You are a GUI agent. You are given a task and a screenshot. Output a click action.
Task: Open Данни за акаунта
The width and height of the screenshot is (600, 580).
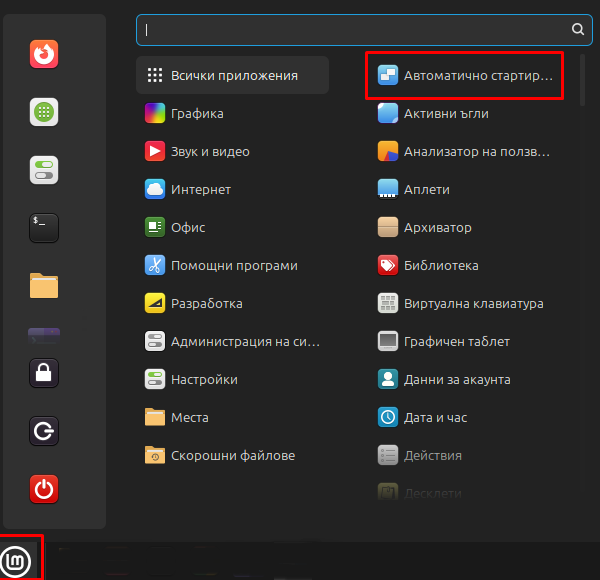465,379
